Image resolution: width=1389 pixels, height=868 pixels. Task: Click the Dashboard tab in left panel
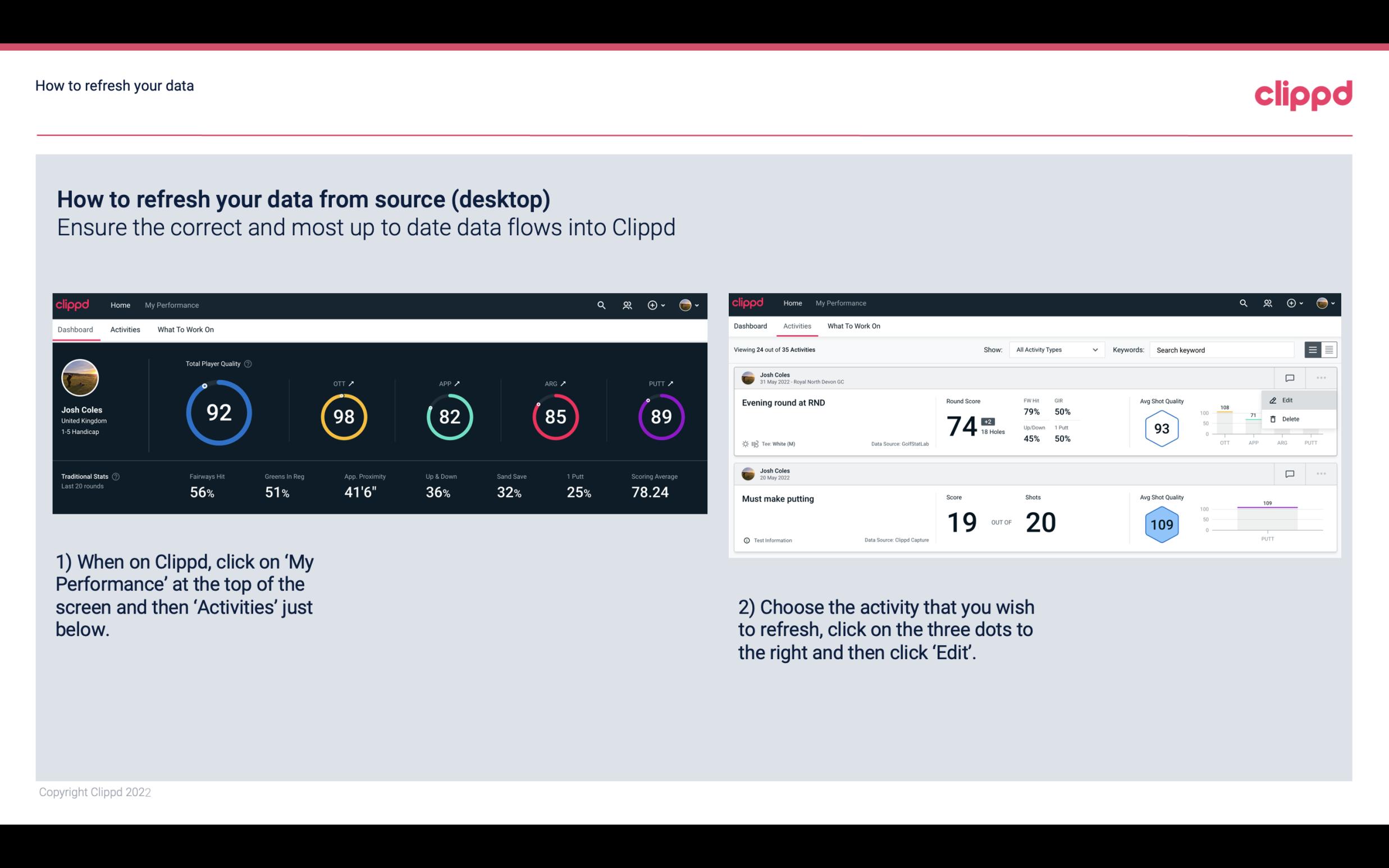76,329
